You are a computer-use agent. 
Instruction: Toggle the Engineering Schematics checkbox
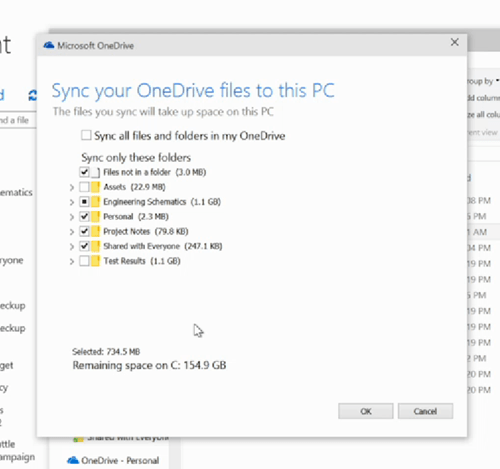click(84, 202)
